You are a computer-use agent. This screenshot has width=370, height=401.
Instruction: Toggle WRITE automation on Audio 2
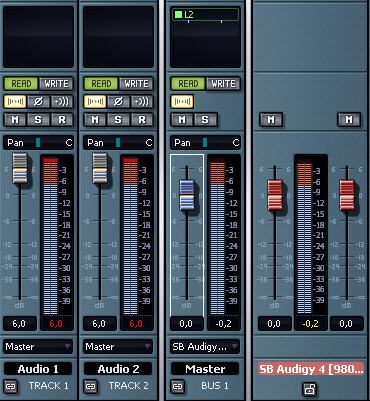[x=136, y=84]
